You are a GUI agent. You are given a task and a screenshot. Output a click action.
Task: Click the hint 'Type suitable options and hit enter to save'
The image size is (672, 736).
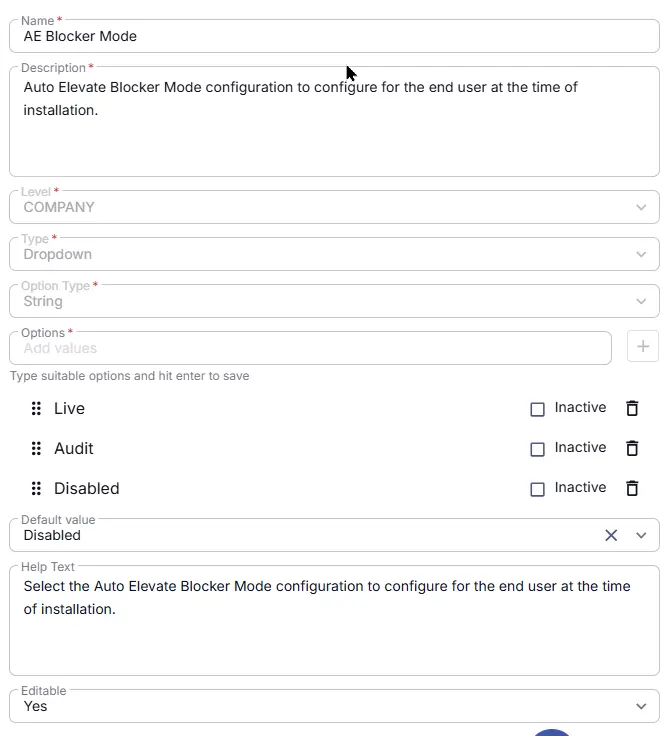pos(130,376)
